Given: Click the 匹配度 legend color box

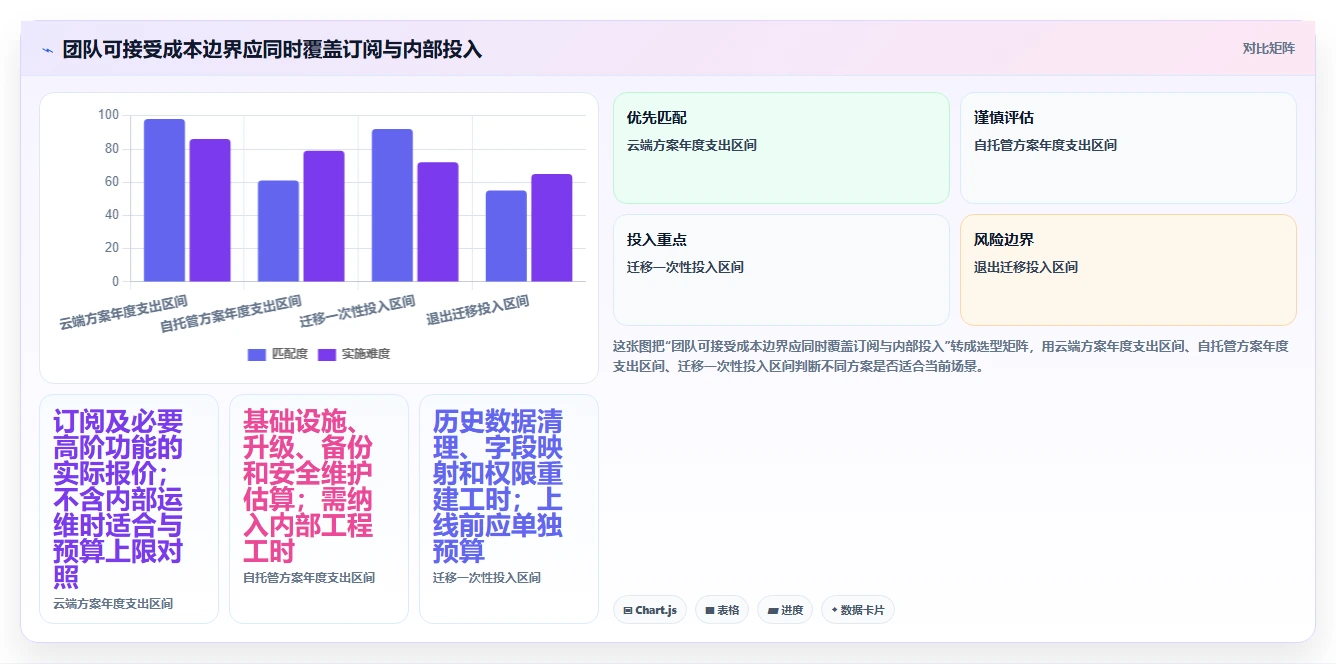Looking at the screenshot, I should (257, 354).
